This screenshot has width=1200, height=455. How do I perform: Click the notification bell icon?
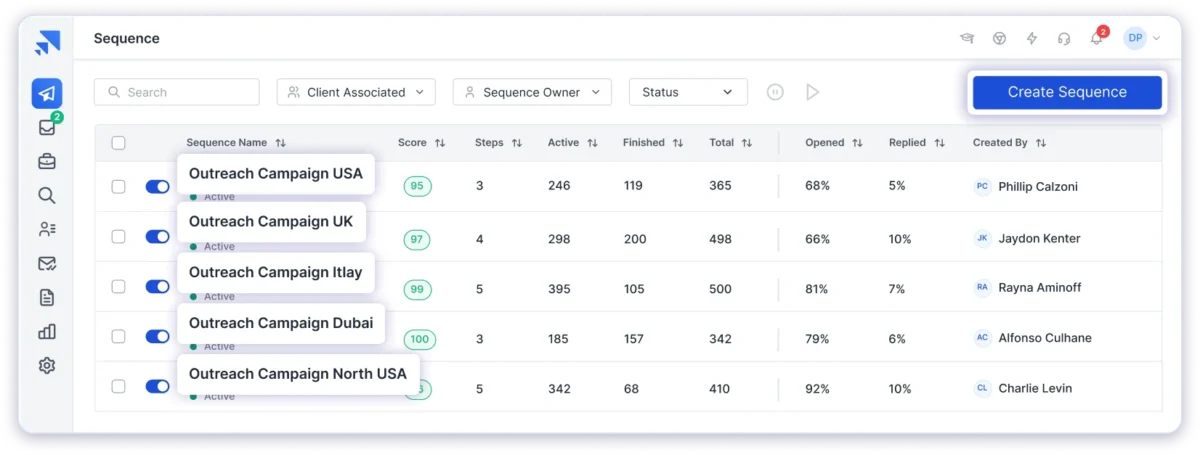(1097, 39)
